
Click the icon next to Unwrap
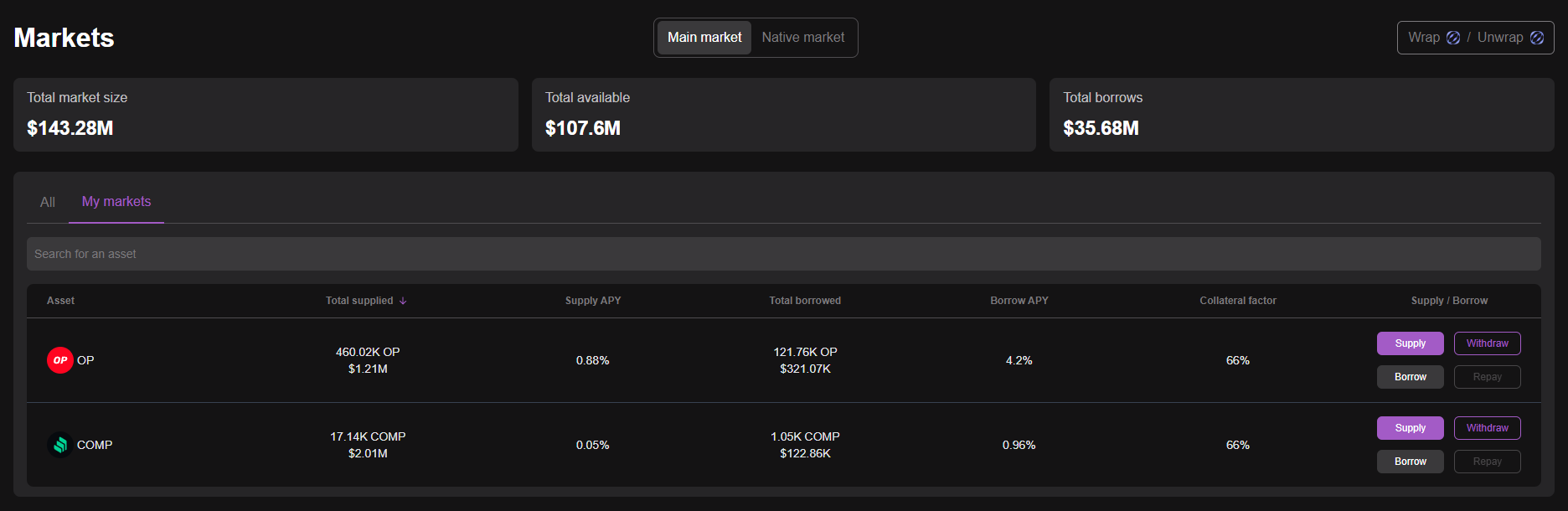tap(1537, 38)
